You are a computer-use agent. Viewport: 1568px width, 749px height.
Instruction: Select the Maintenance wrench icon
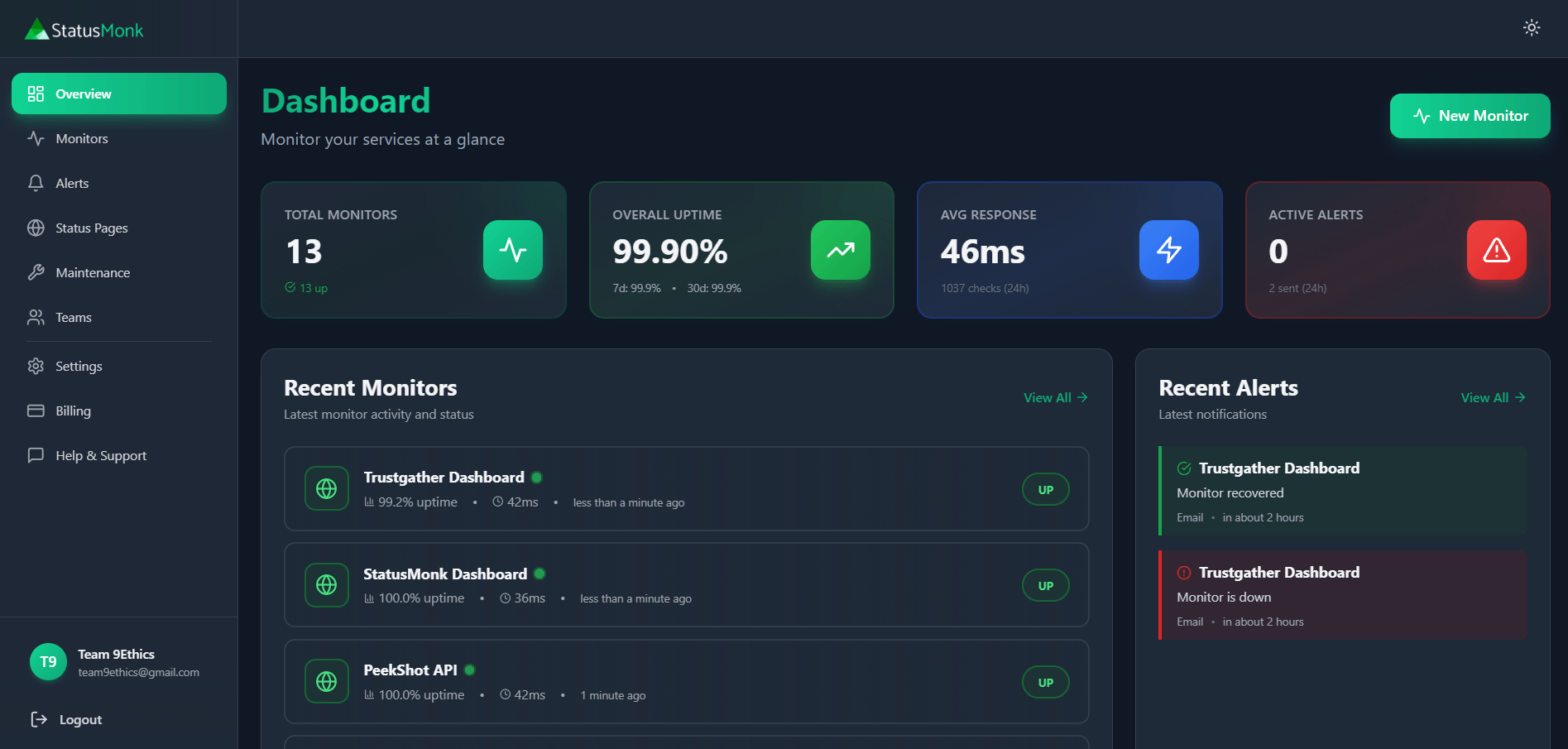36,272
